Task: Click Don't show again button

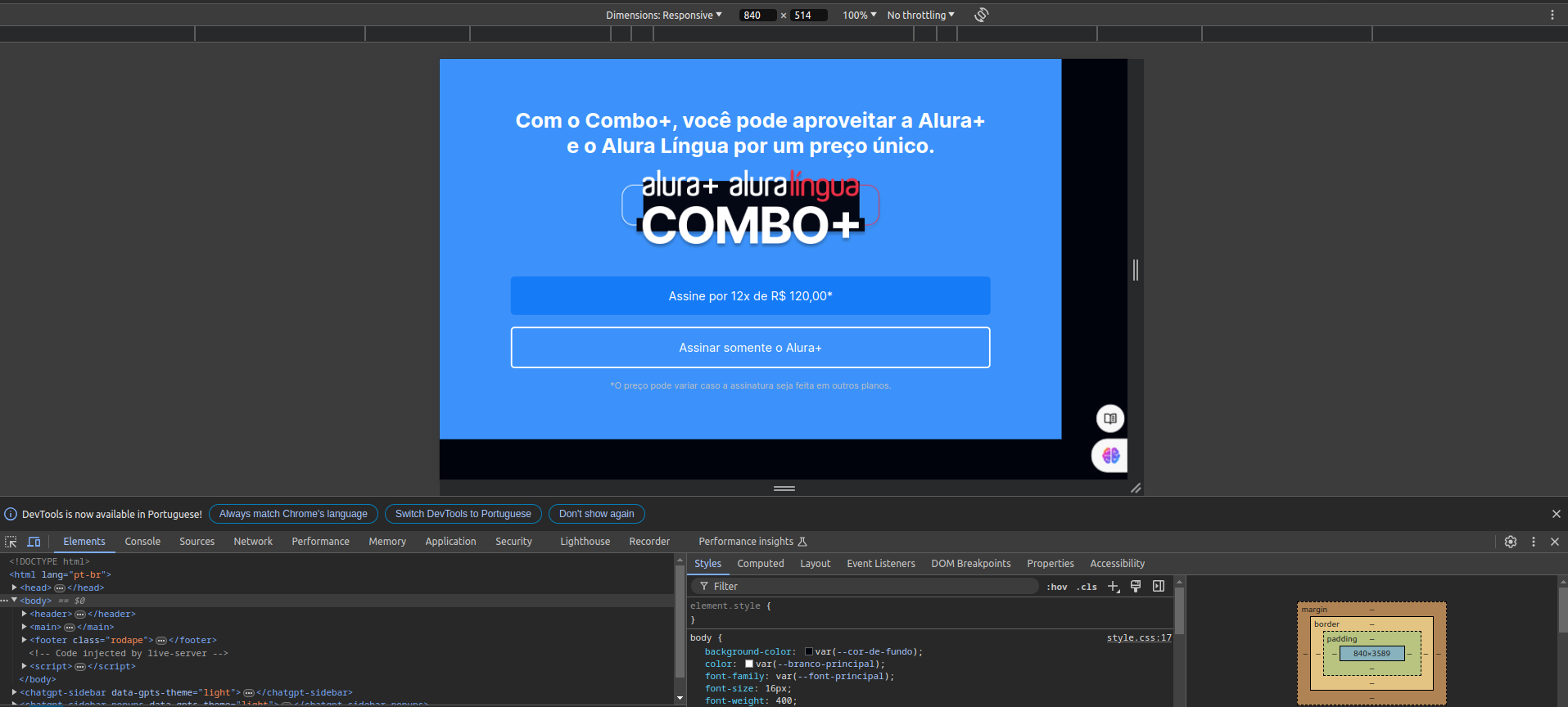Action: tap(597, 514)
